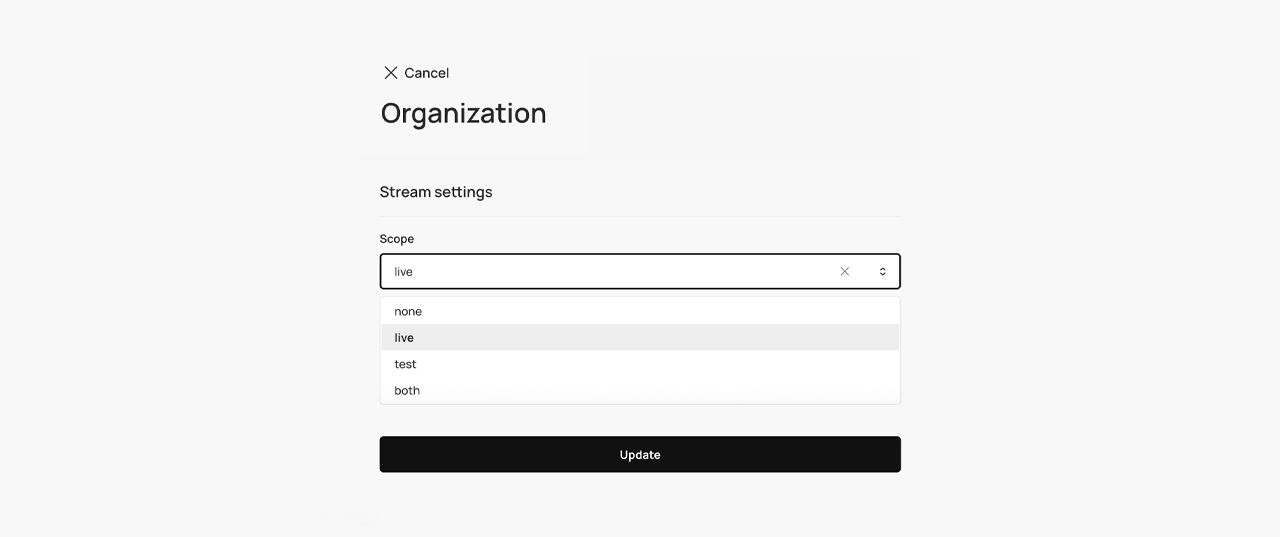The height and width of the screenshot is (537, 1280).
Task: Click the up-down chevron in Scope field
Action: pyautogui.click(x=882, y=271)
